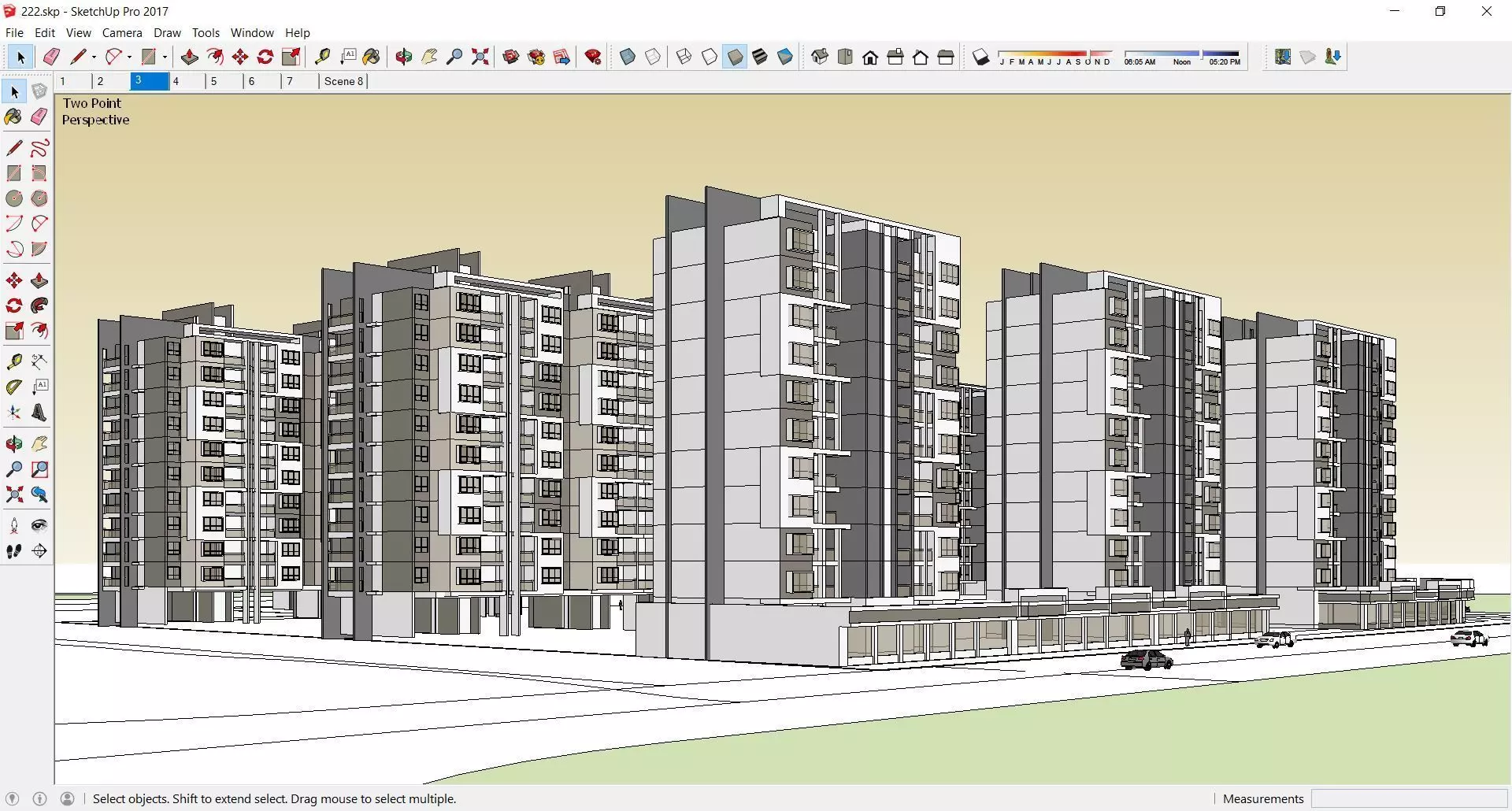Click the Photo Textures icon
This screenshot has width=1512, height=811.
pos(1333,57)
